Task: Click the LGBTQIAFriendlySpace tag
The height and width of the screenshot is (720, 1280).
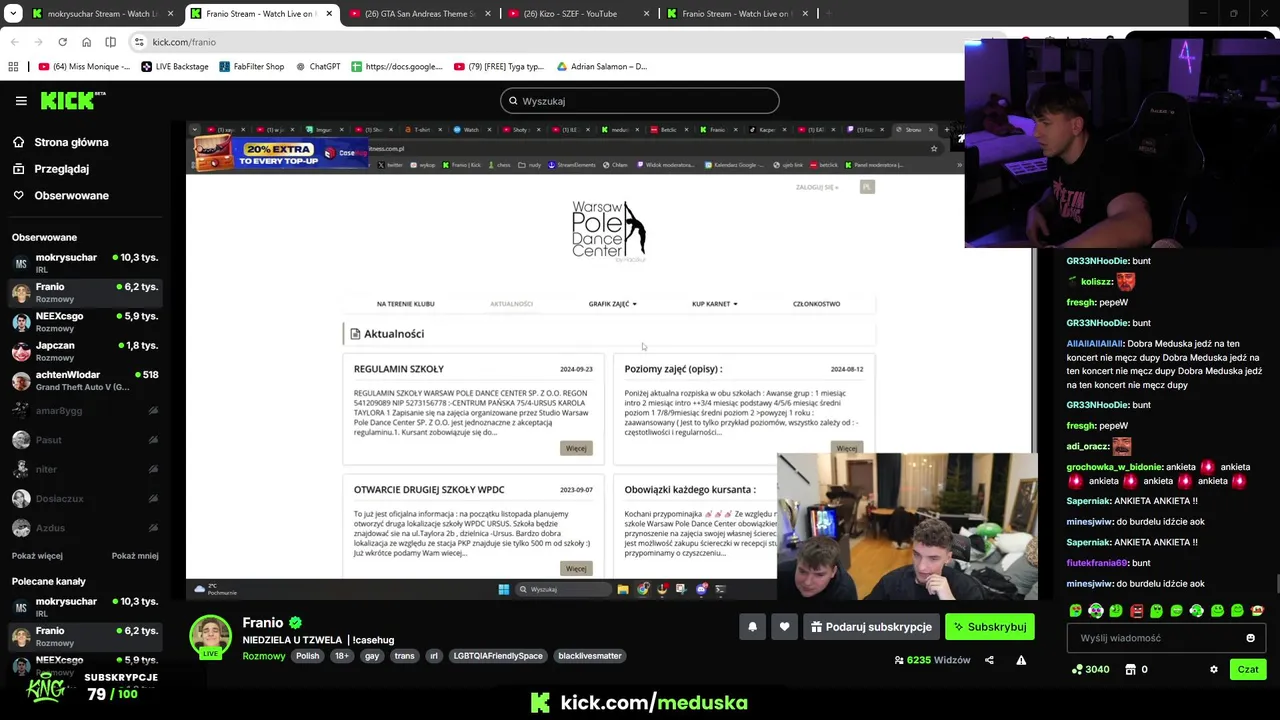Action: [x=498, y=656]
